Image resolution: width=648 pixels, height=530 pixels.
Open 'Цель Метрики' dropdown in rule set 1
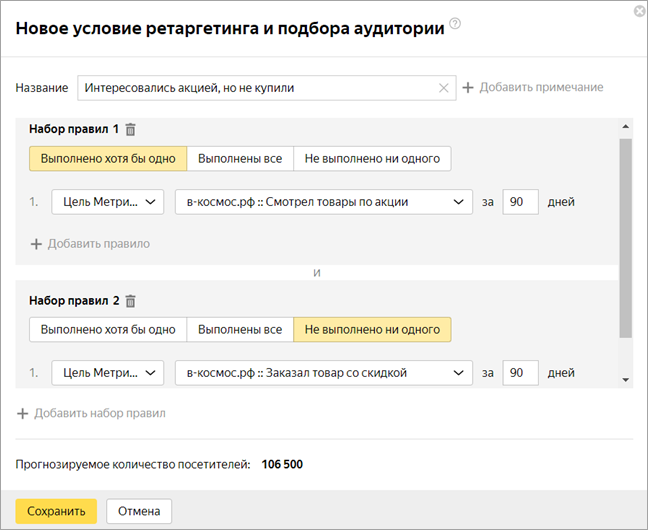click(108, 202)
